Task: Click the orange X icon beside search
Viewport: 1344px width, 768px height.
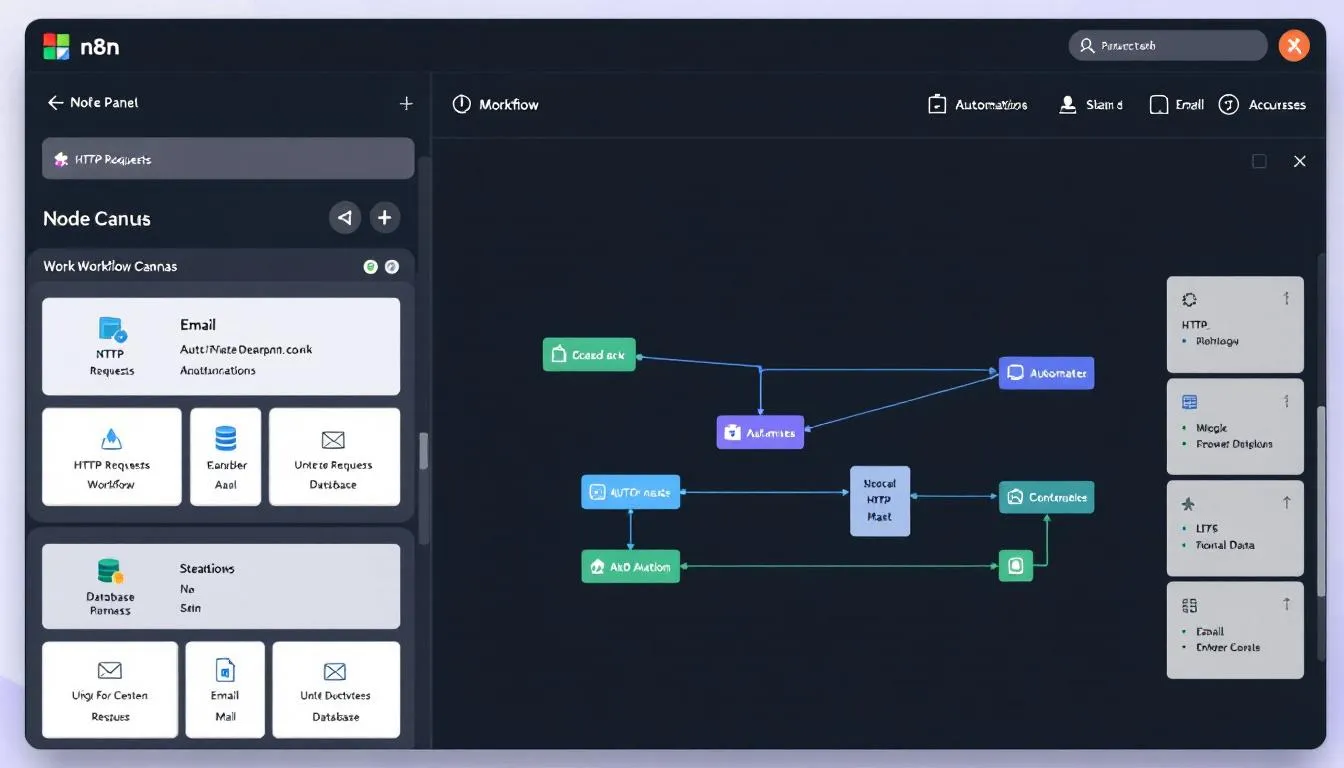Action: coord(1293,45)
